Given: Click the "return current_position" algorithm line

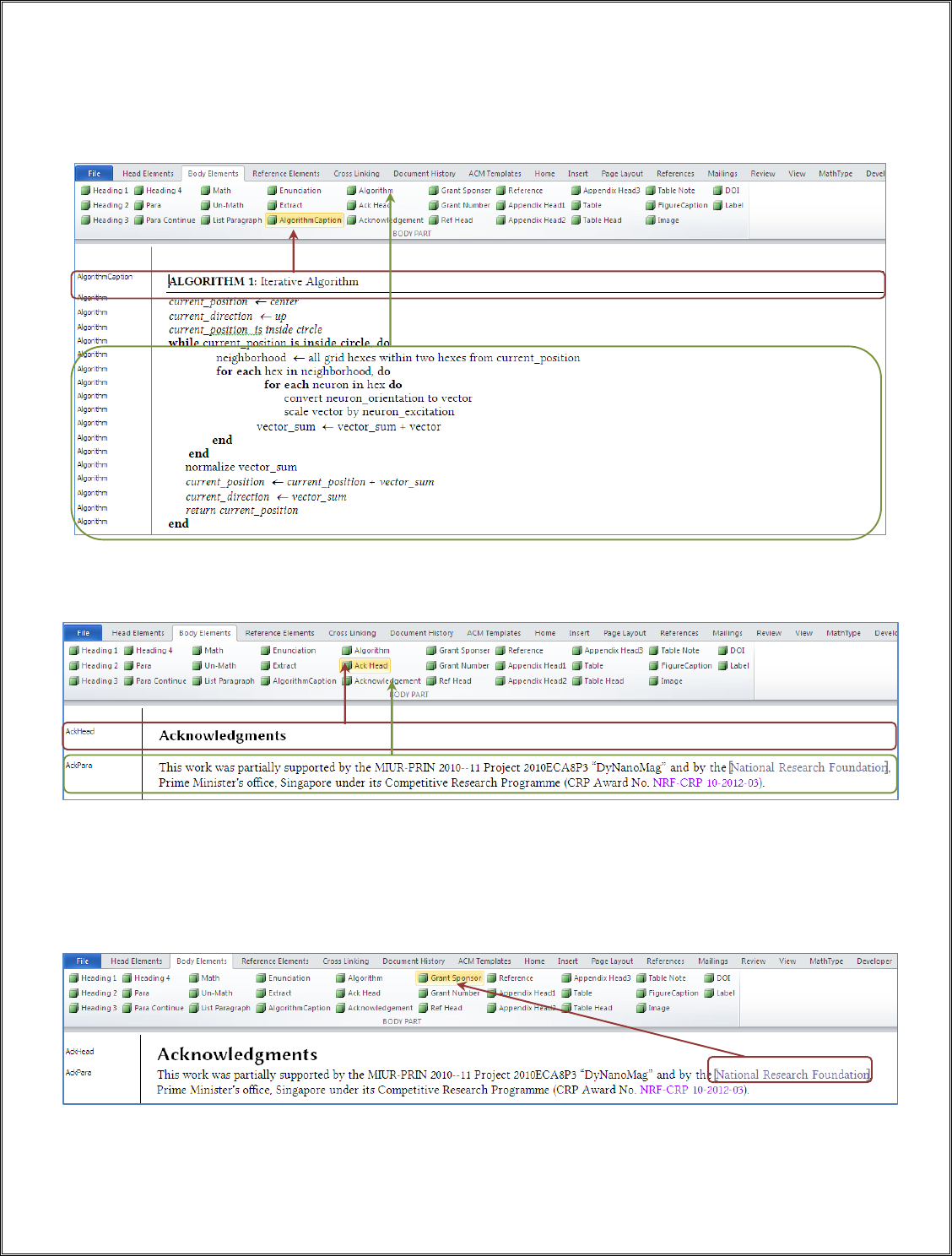Looking at the screenshot, I should tap(242, 511).
